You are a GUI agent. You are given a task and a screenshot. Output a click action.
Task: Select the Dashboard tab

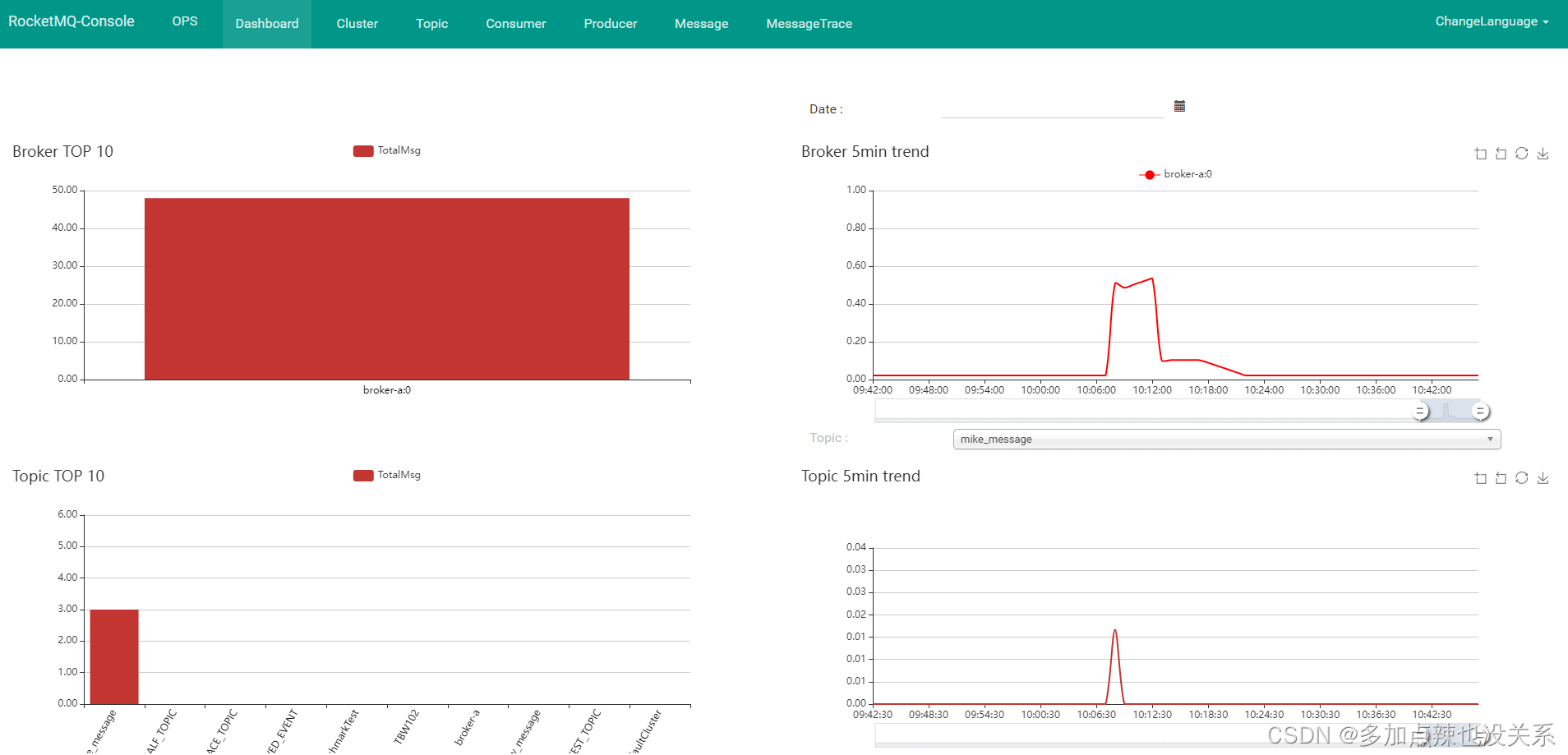point(267,24)
